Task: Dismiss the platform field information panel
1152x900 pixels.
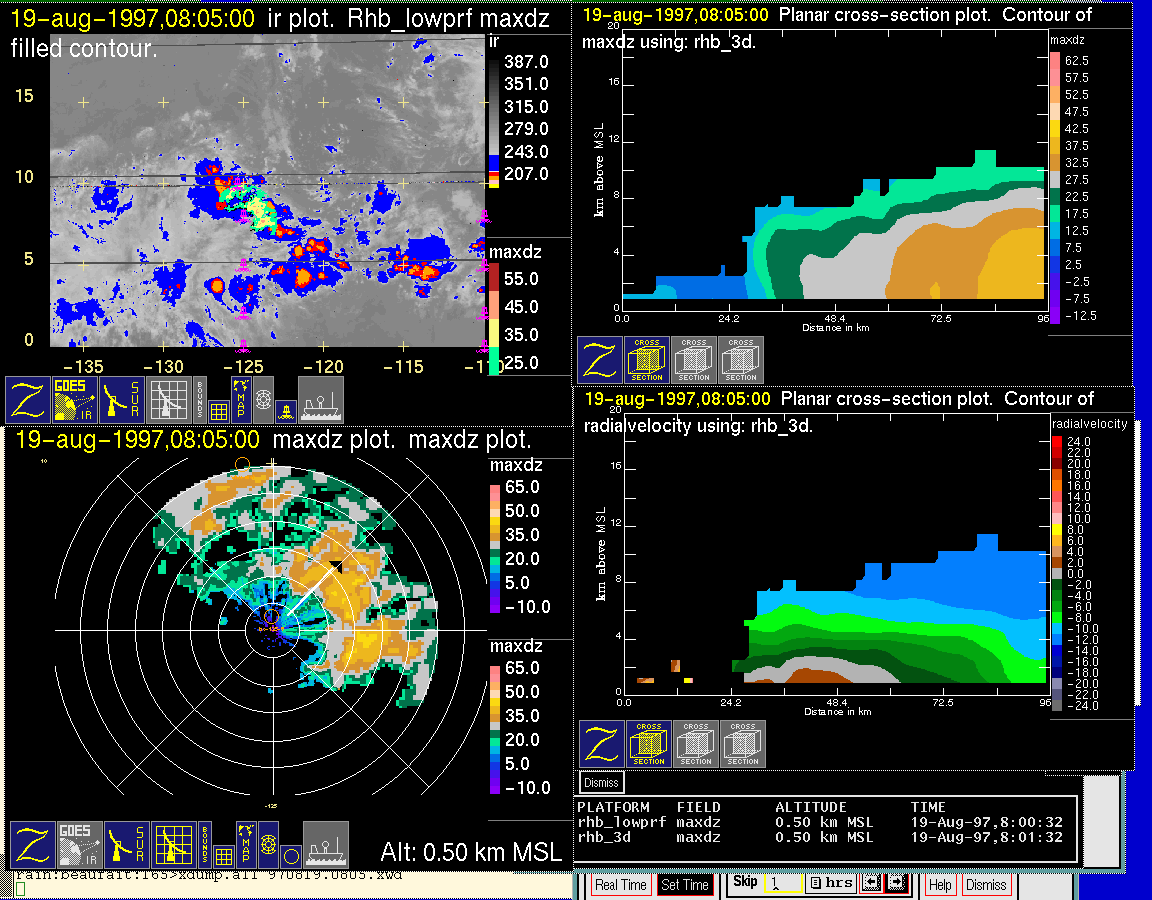Action: (602, 782)
